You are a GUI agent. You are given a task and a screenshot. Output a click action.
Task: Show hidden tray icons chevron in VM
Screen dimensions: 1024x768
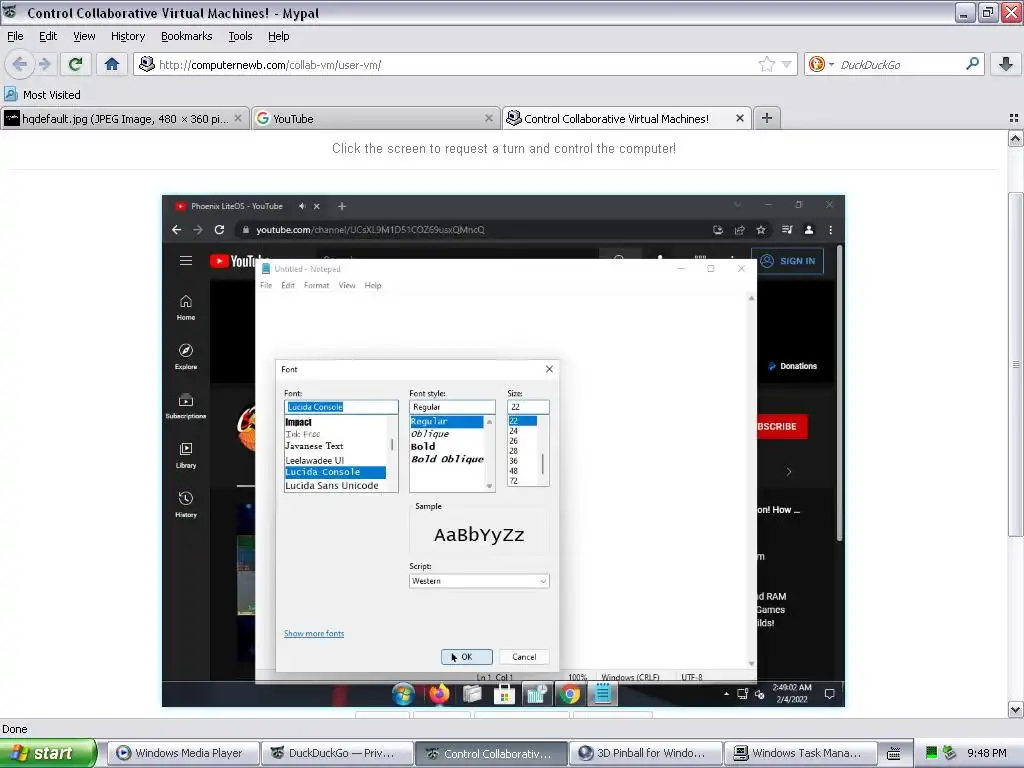click(x=726, y=694)
